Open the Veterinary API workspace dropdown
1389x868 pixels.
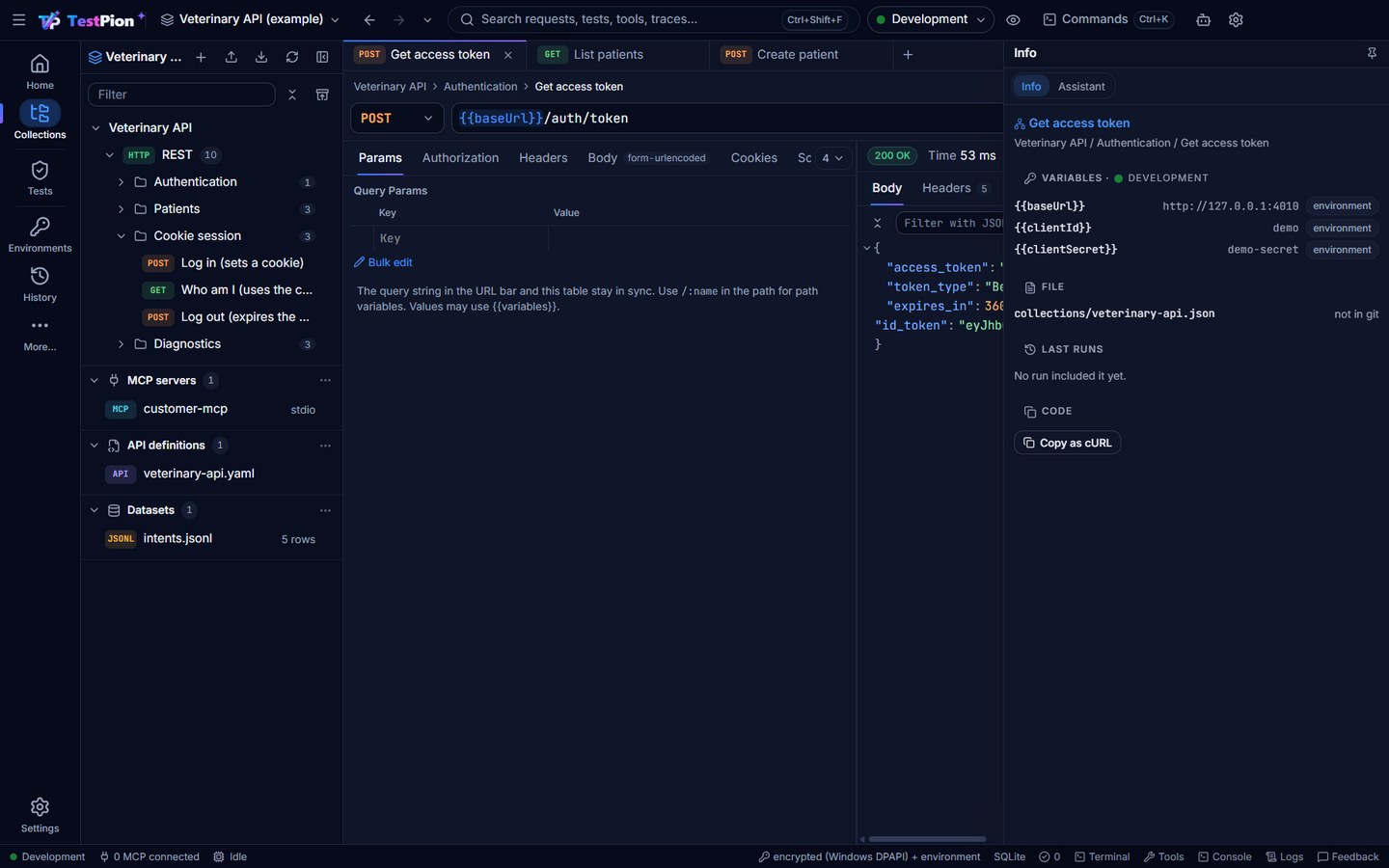tap(250, 19)
